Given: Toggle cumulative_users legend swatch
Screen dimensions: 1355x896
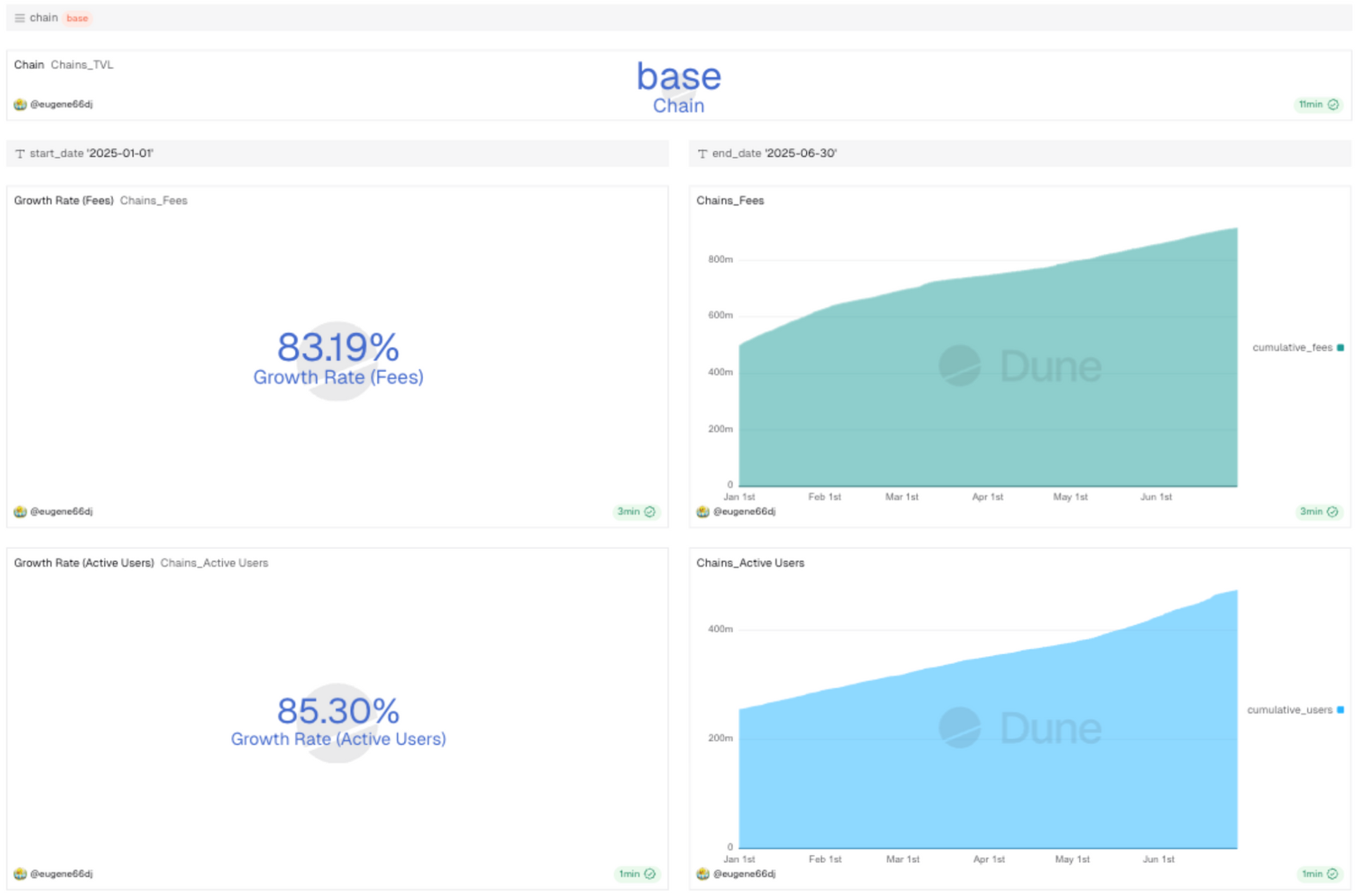Looking at the screenshot, I should (1340, 710).
